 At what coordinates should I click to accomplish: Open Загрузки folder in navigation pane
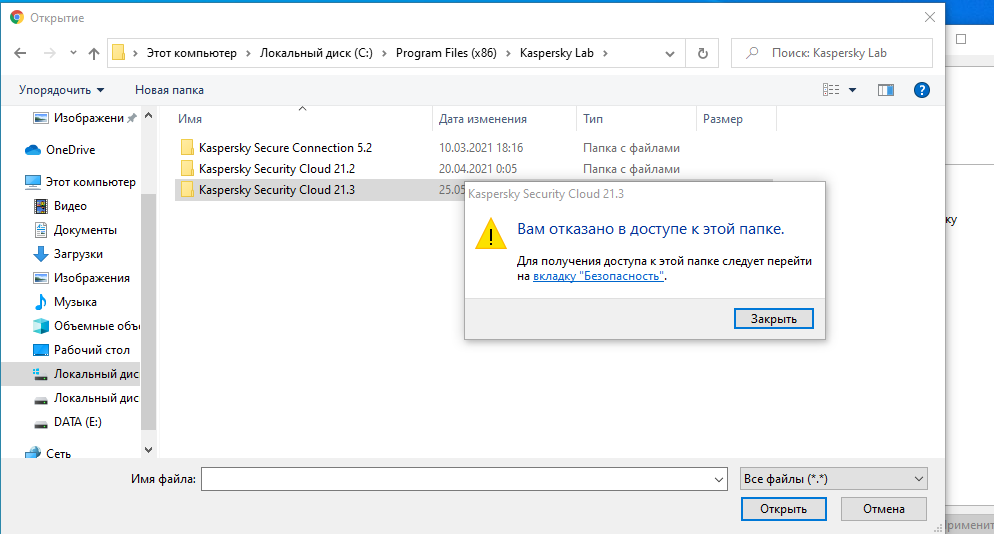78,254
